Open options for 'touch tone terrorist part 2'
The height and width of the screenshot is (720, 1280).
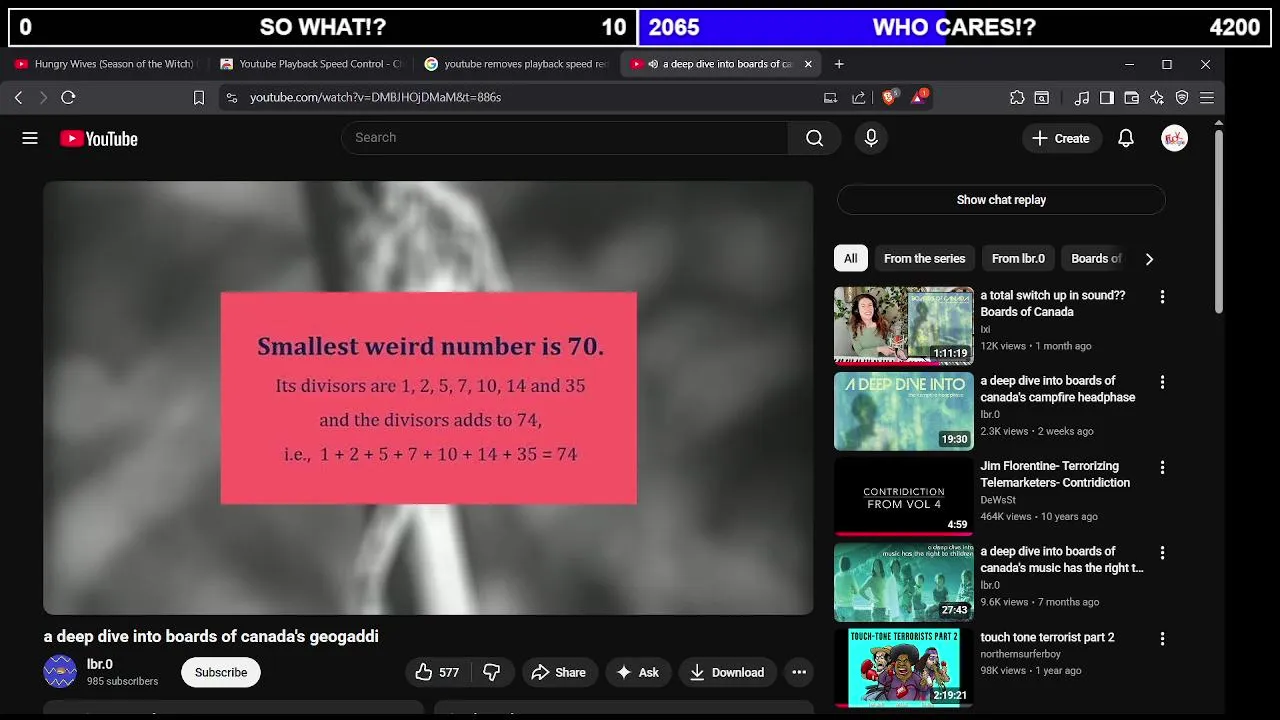tap(1162, 638)
